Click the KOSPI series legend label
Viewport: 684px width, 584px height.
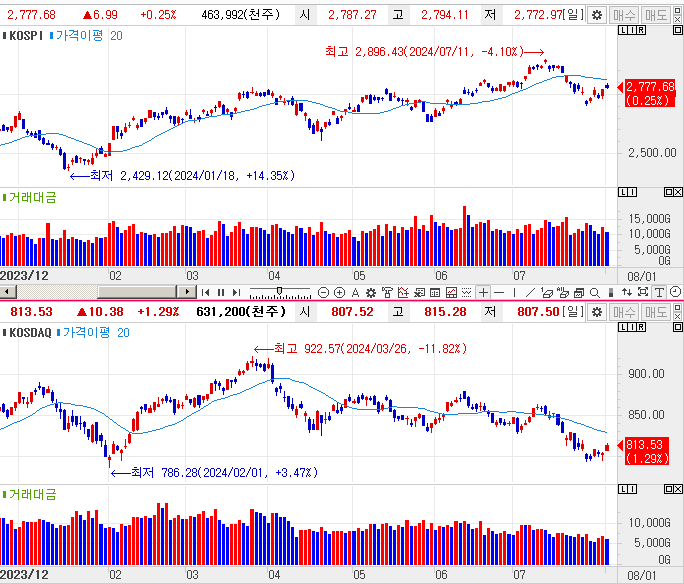point(23,36)
